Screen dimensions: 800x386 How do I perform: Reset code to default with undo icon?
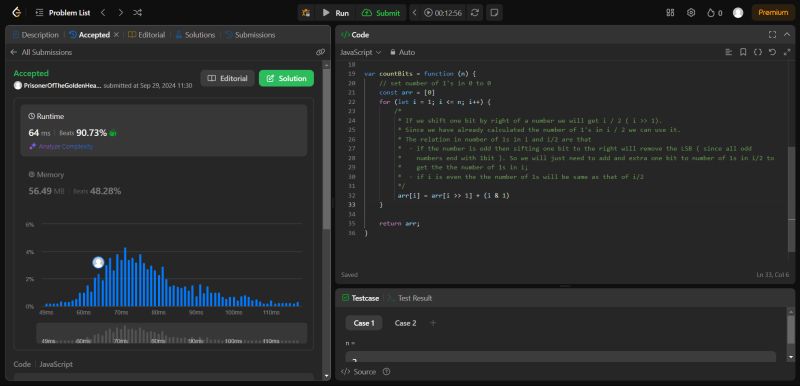tap(772, 52)
